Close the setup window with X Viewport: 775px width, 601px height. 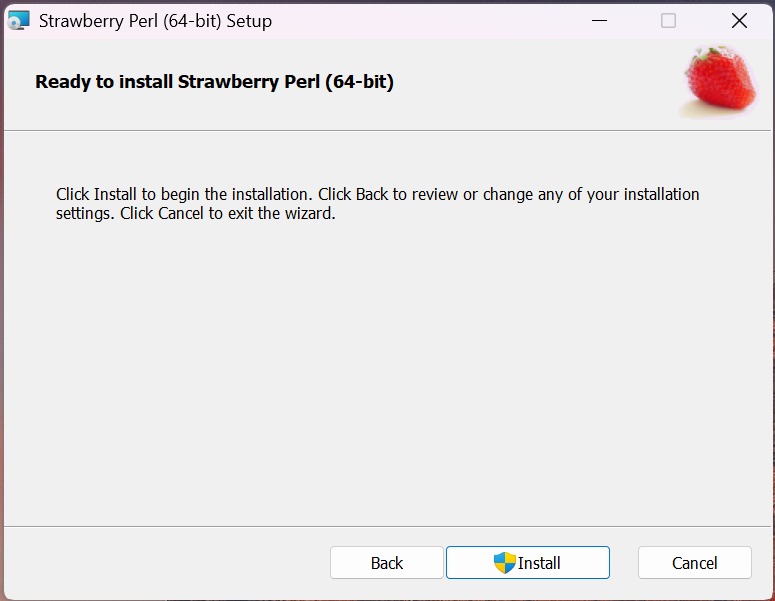pos(739,20)
